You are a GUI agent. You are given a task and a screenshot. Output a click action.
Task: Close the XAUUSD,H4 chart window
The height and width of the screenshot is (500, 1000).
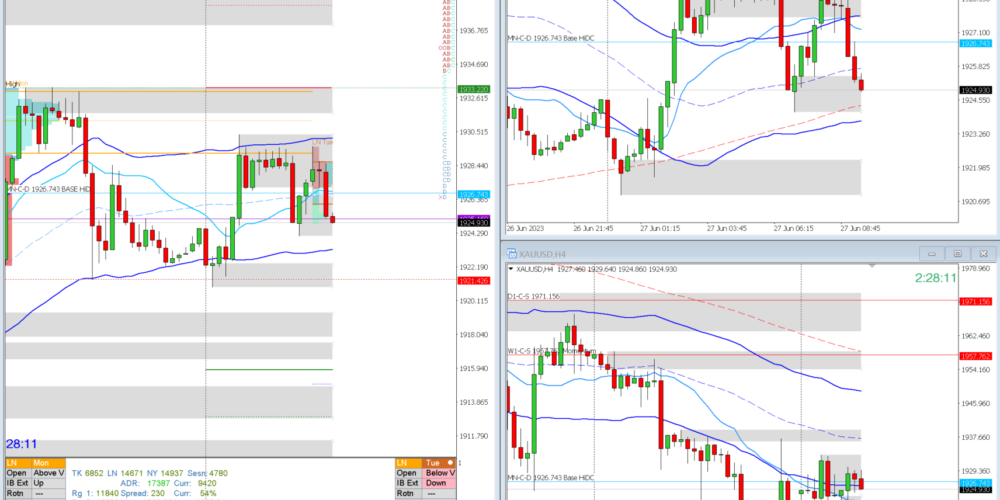(x=983, y=254)
